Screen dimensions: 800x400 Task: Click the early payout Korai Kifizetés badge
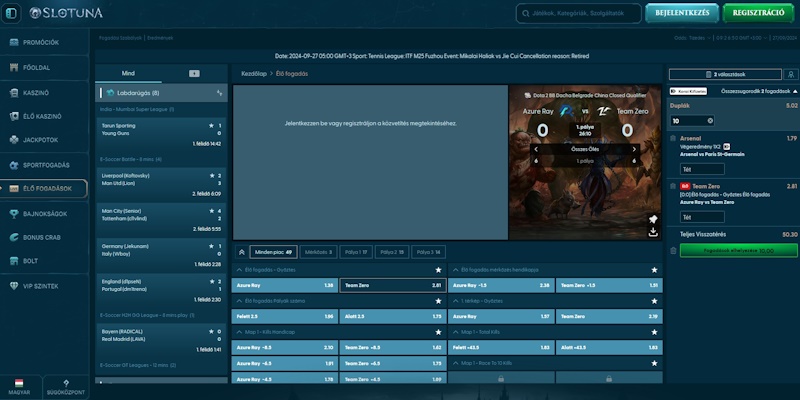click(x=688, y=91)
